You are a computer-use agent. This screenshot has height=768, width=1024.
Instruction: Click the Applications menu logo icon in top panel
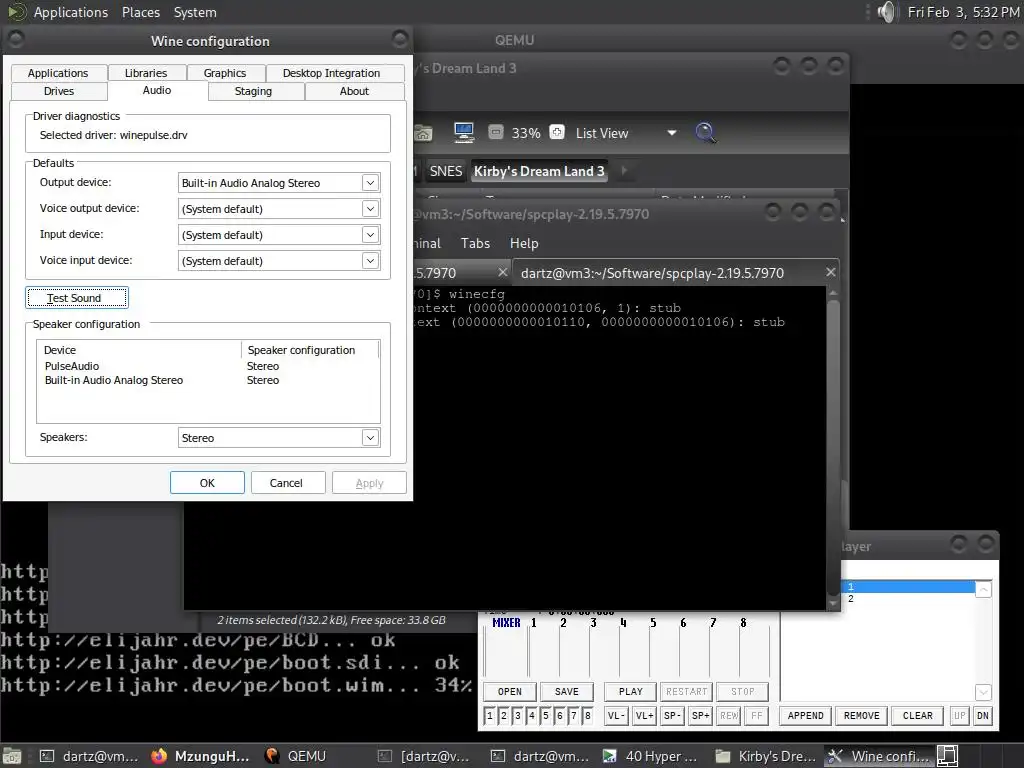tap(17, 12)
